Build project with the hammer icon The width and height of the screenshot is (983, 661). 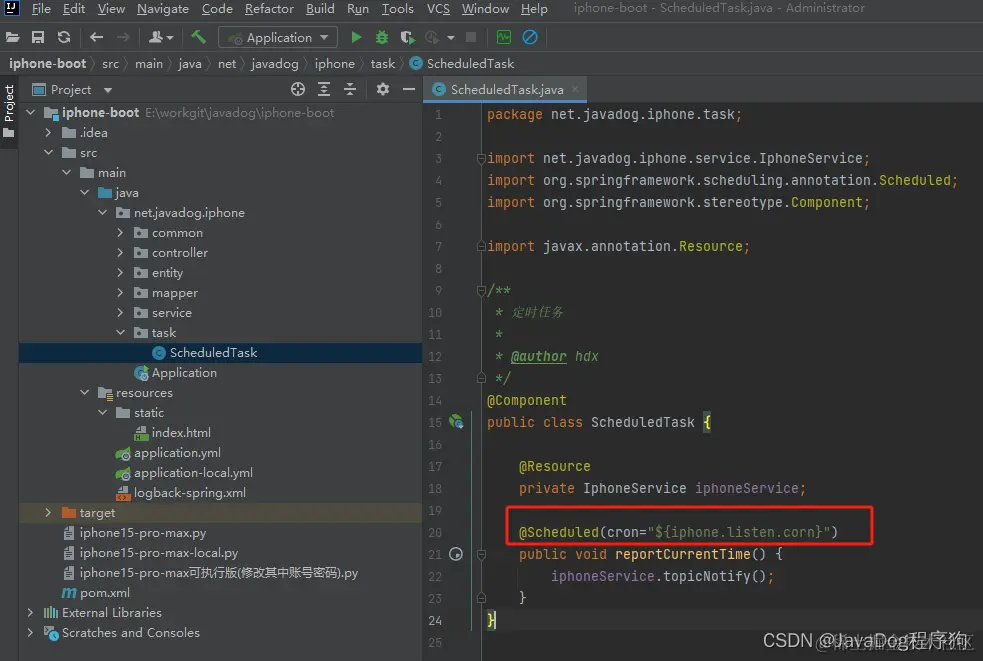(198, 37)
